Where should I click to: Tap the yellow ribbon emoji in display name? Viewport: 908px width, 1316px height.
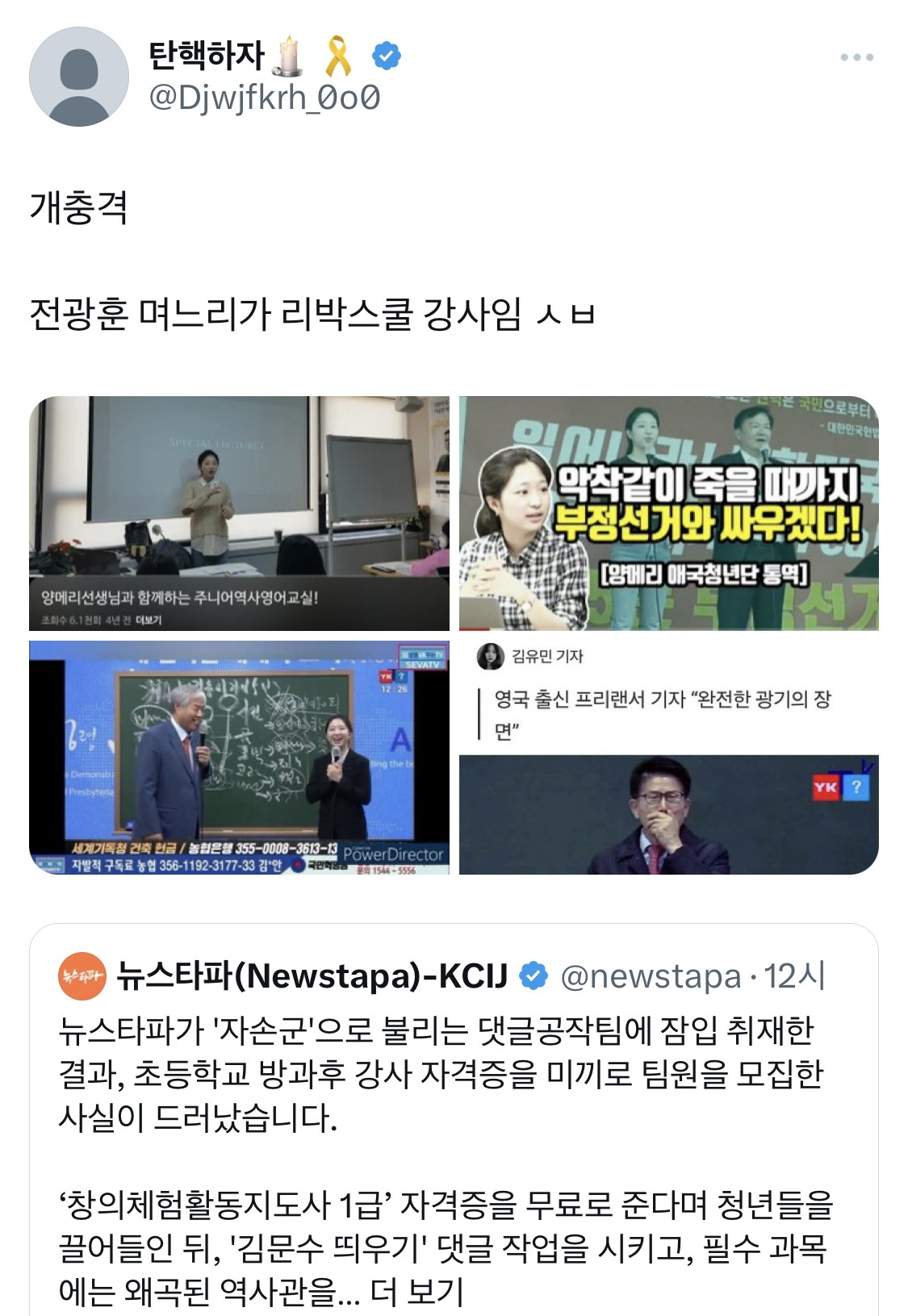coord(338,56)
